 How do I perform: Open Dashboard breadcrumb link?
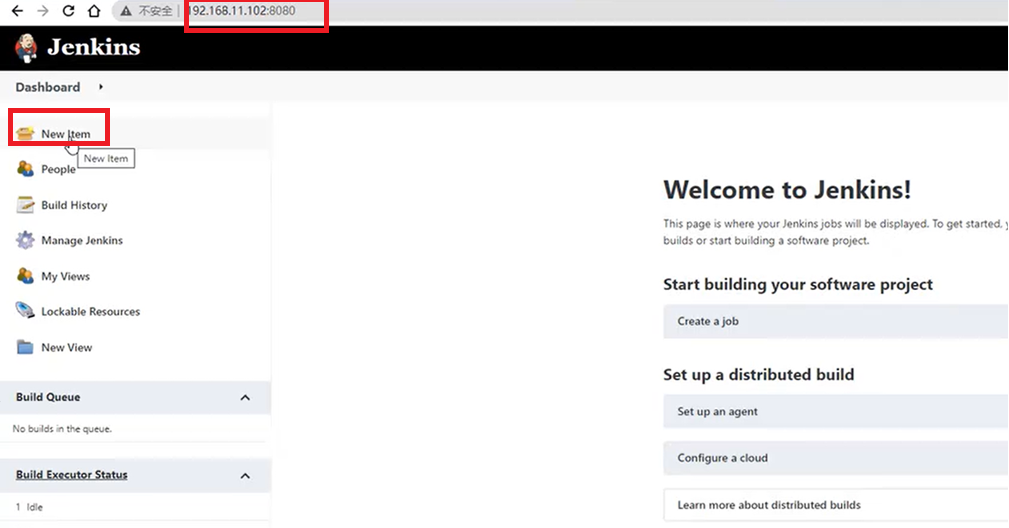point(48,87)
